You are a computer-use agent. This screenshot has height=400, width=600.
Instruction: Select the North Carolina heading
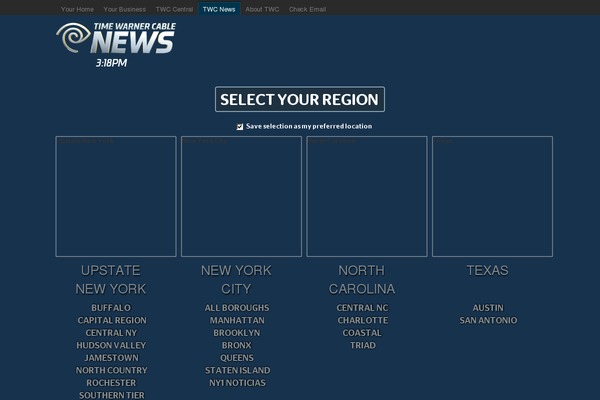point(362,280)
